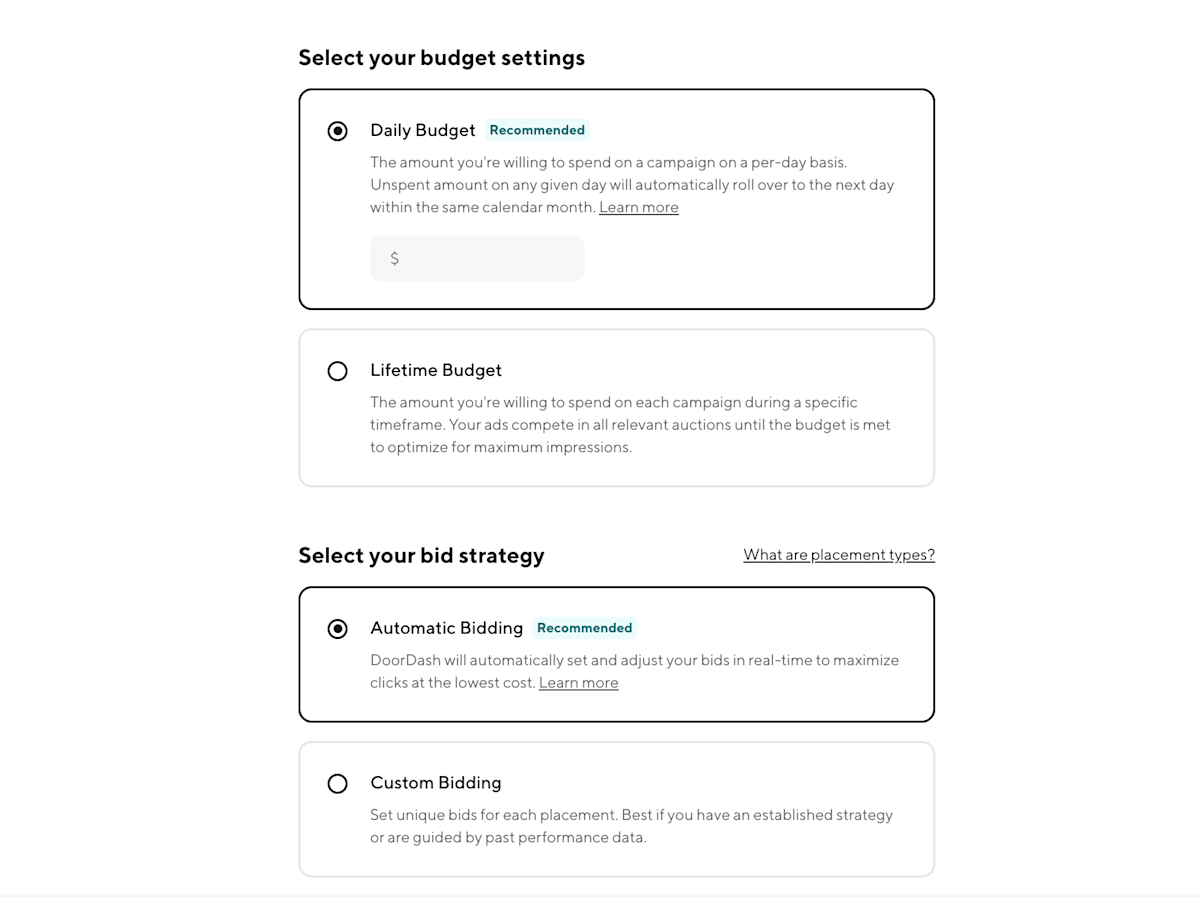Click the What are placement types link
Image resolution: width=1200 pixels, height=900 pixels.
838,555
